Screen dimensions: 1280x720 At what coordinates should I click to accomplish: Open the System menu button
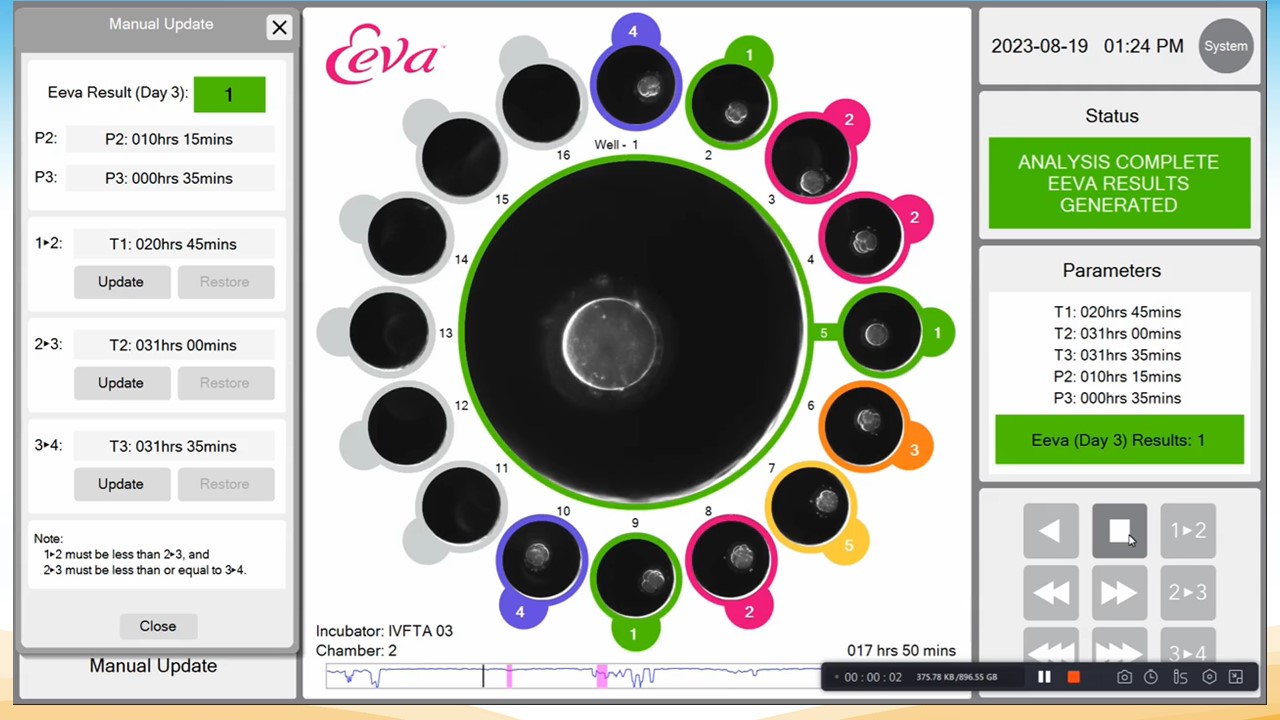pos(1225,46)
